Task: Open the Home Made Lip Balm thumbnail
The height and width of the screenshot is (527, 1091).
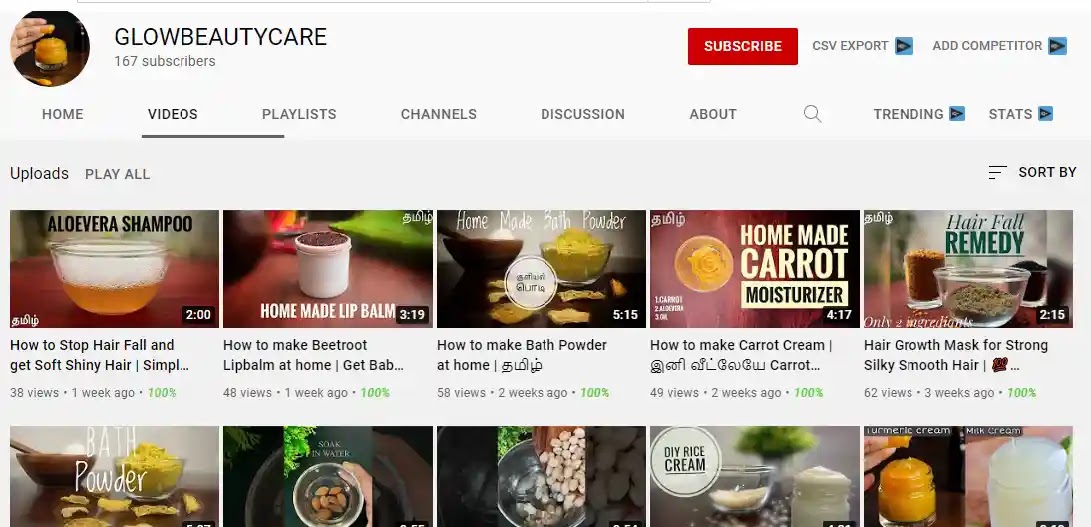Action: tap(328, 269)
